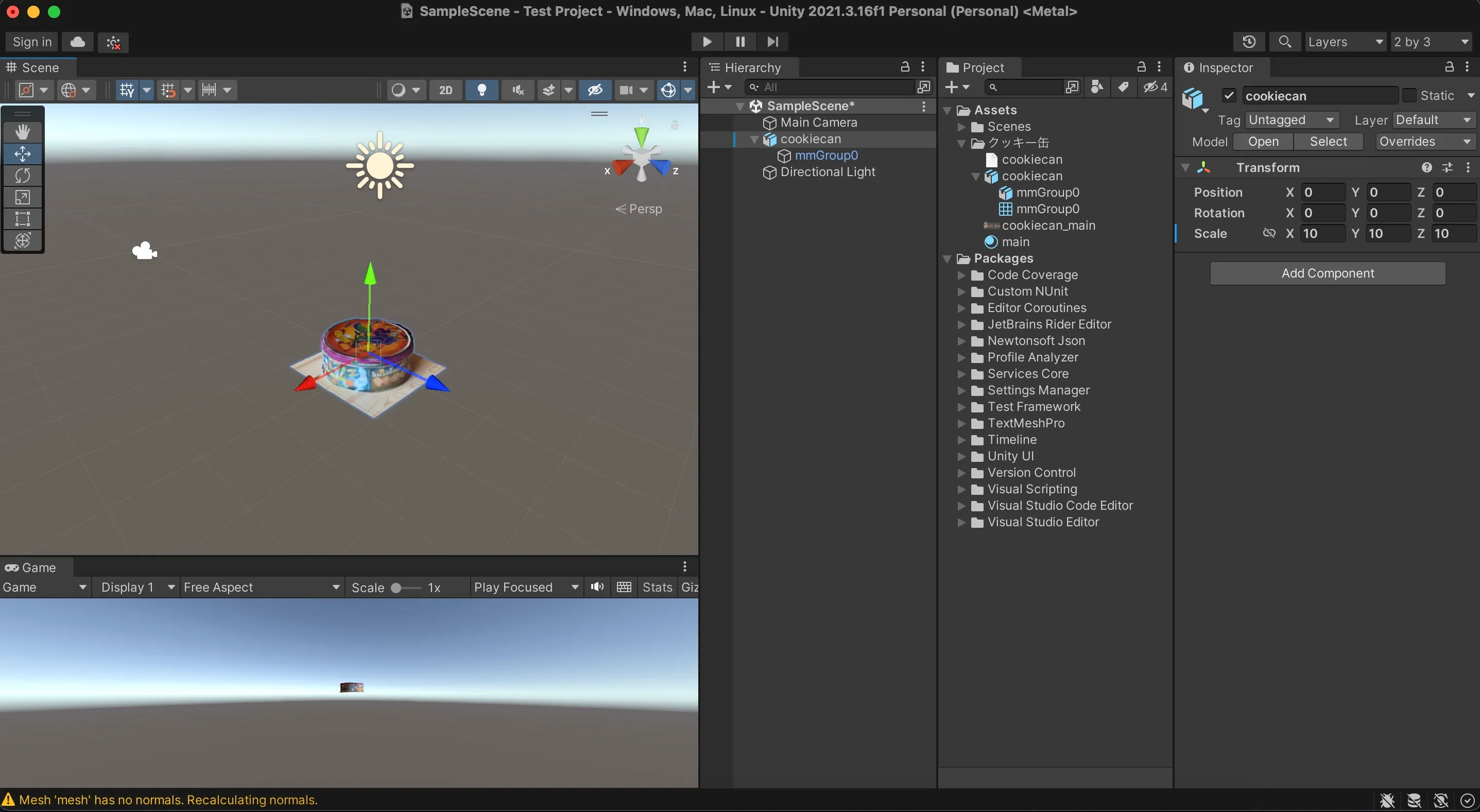Open the Undo History icon
Viewport: 1480px width, 812px height.
click(x=1249, y=41)
